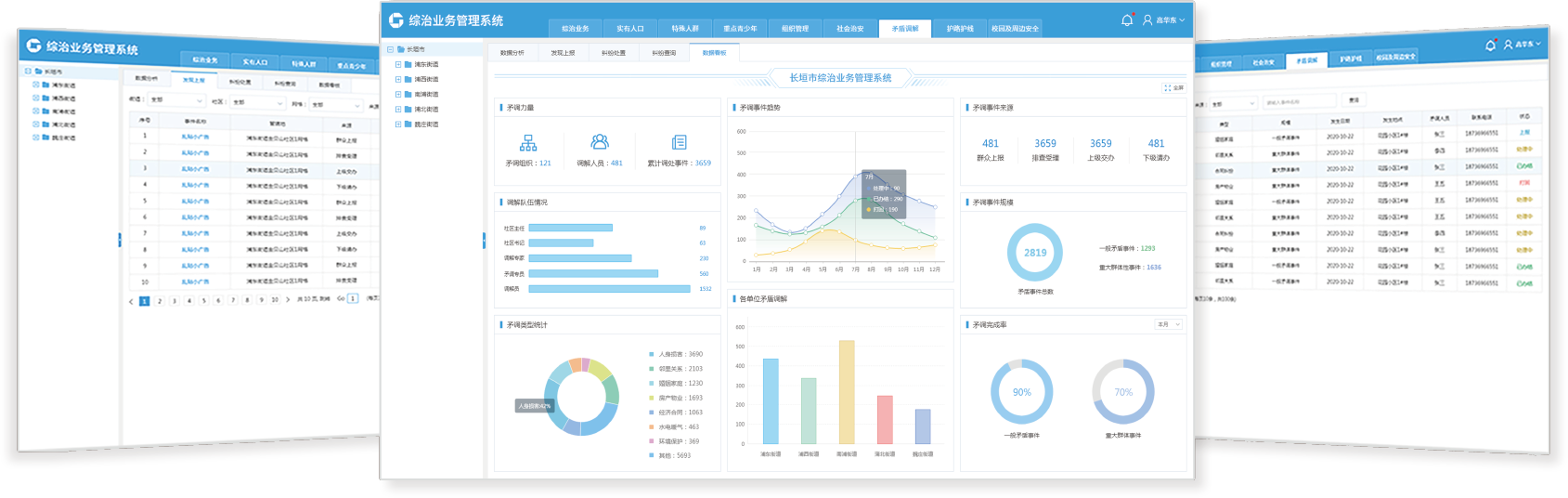Screen dimensions: 1568x498
Task: Click the 70% 重大群体事件 completion ring
Action: click(x=1123, y=392)
